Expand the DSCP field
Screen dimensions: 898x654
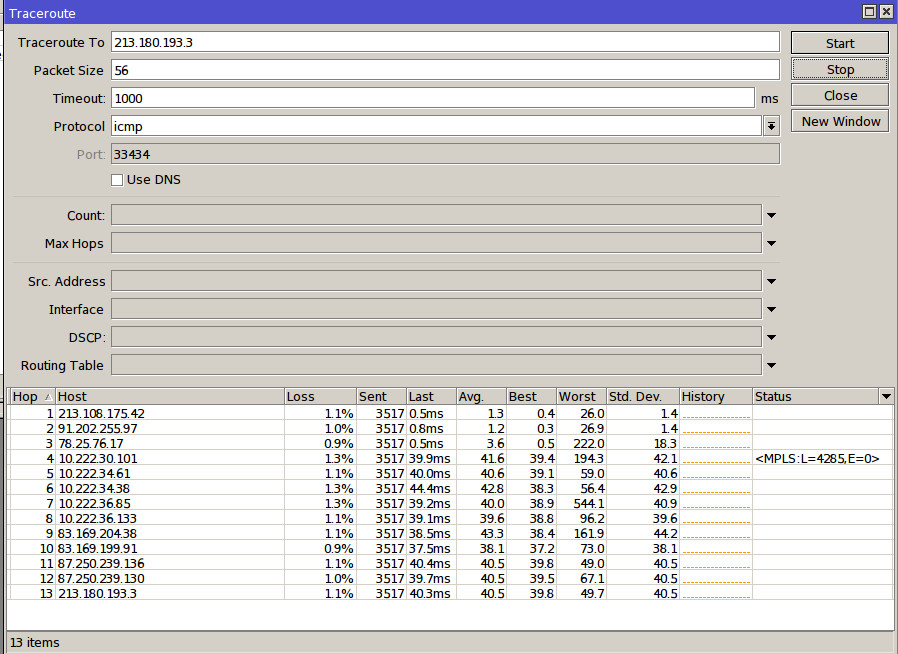point(771,337)
